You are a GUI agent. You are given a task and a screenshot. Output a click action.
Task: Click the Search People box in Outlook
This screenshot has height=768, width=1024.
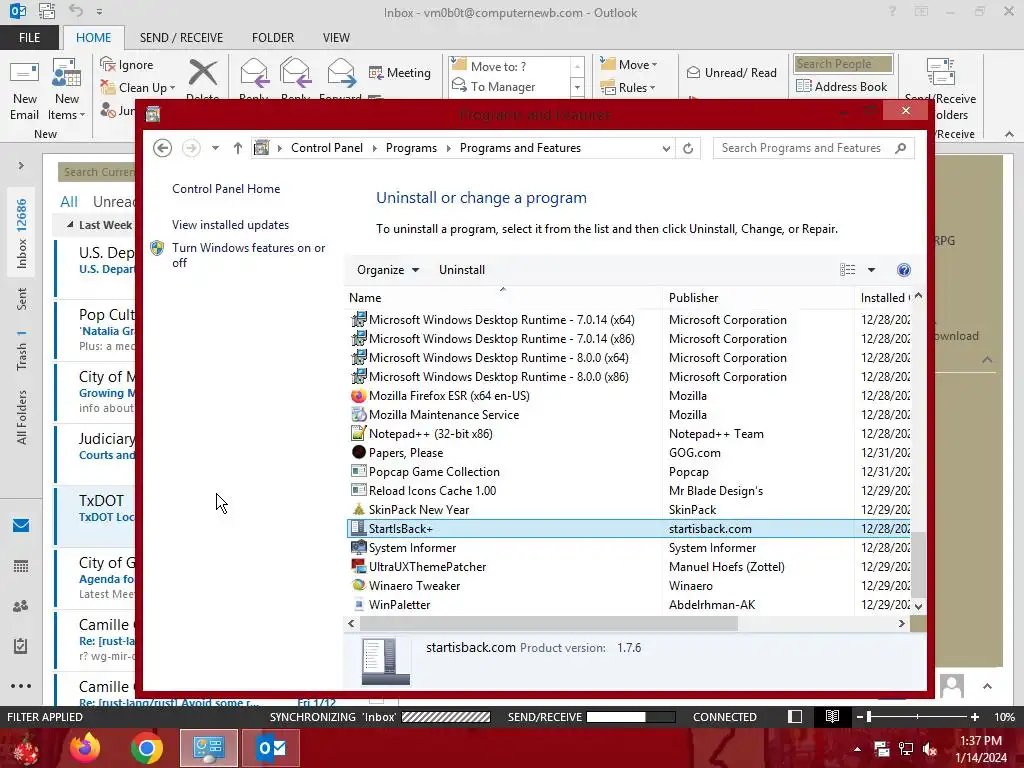(843, 64)
